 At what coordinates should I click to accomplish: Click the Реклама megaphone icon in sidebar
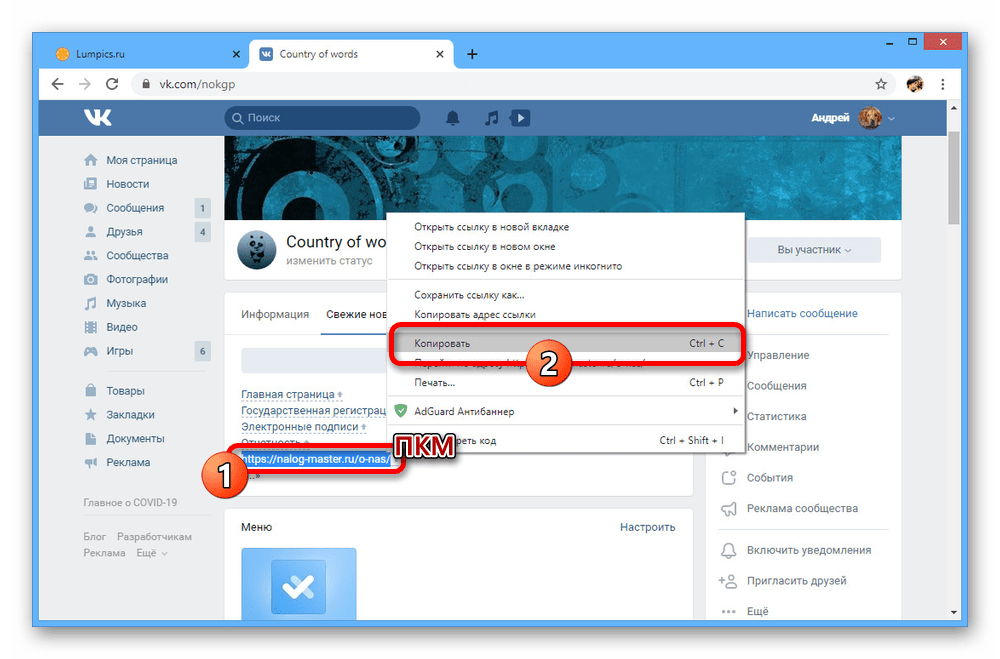pyautogui.click(x=91, y=463)
